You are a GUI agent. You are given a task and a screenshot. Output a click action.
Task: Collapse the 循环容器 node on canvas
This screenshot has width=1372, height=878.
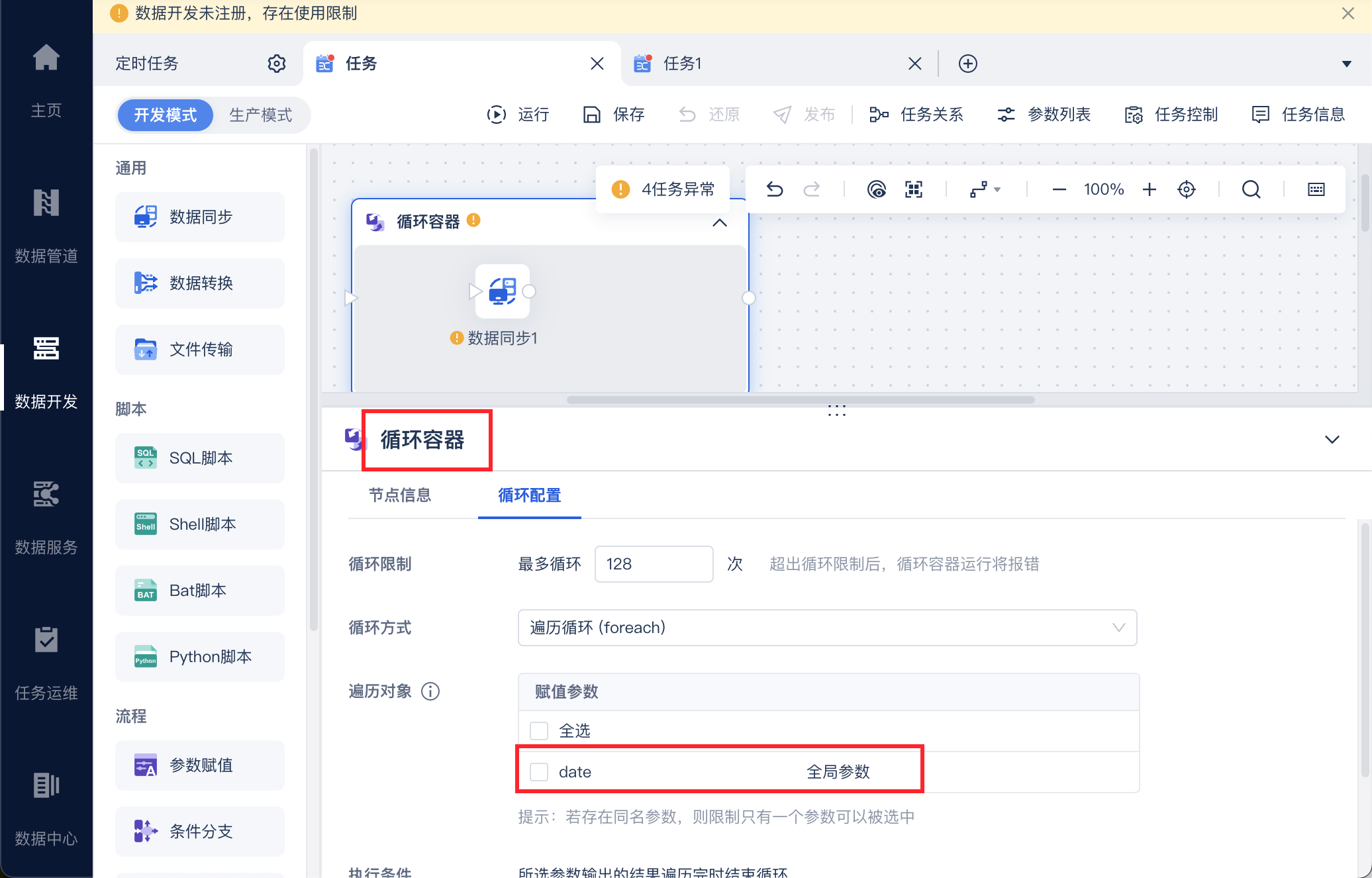pyautogui.click(x=719, y=222)
